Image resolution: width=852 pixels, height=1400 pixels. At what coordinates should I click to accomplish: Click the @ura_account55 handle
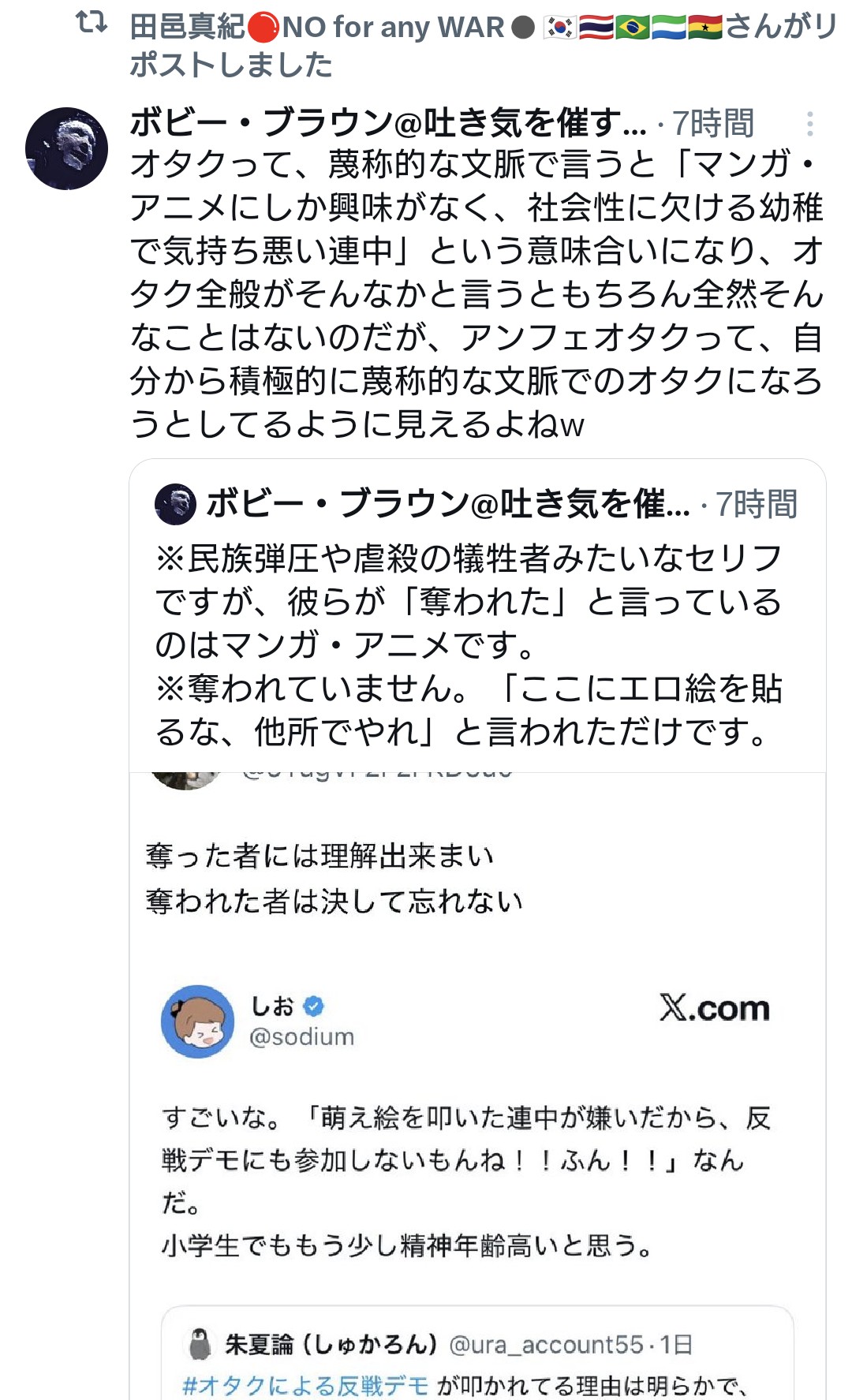tap(545, 1344)
